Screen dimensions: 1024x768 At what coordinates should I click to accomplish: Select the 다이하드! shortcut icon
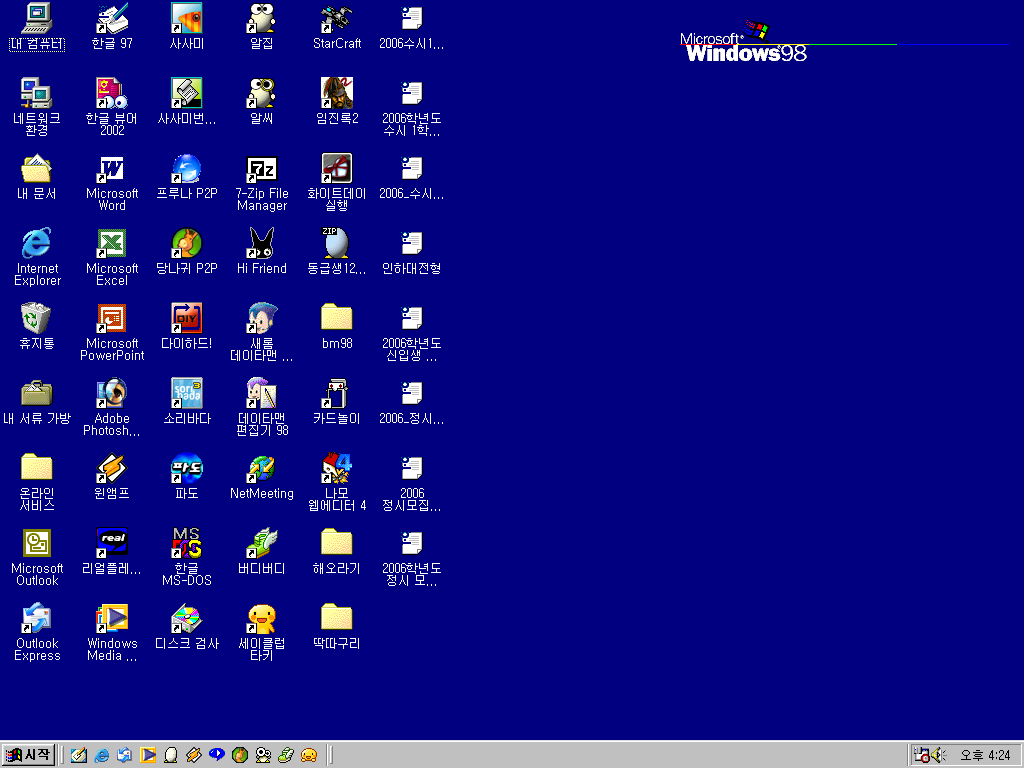187,327
